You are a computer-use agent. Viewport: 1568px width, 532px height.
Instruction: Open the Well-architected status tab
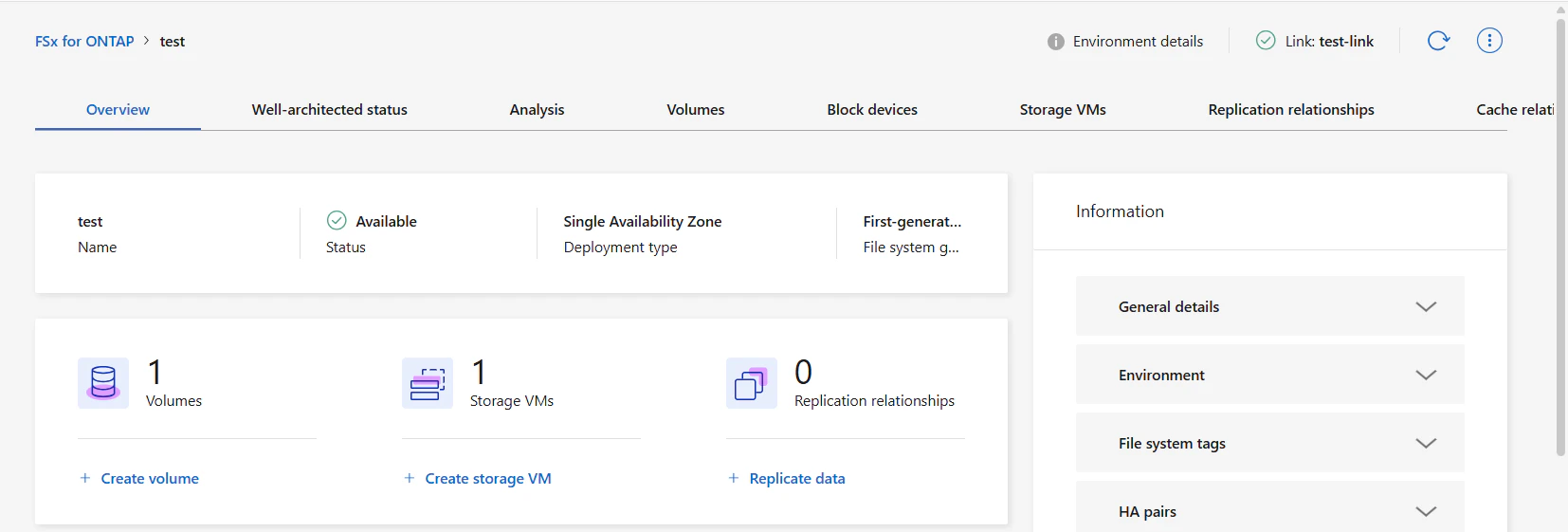click(x=330, y=110)
